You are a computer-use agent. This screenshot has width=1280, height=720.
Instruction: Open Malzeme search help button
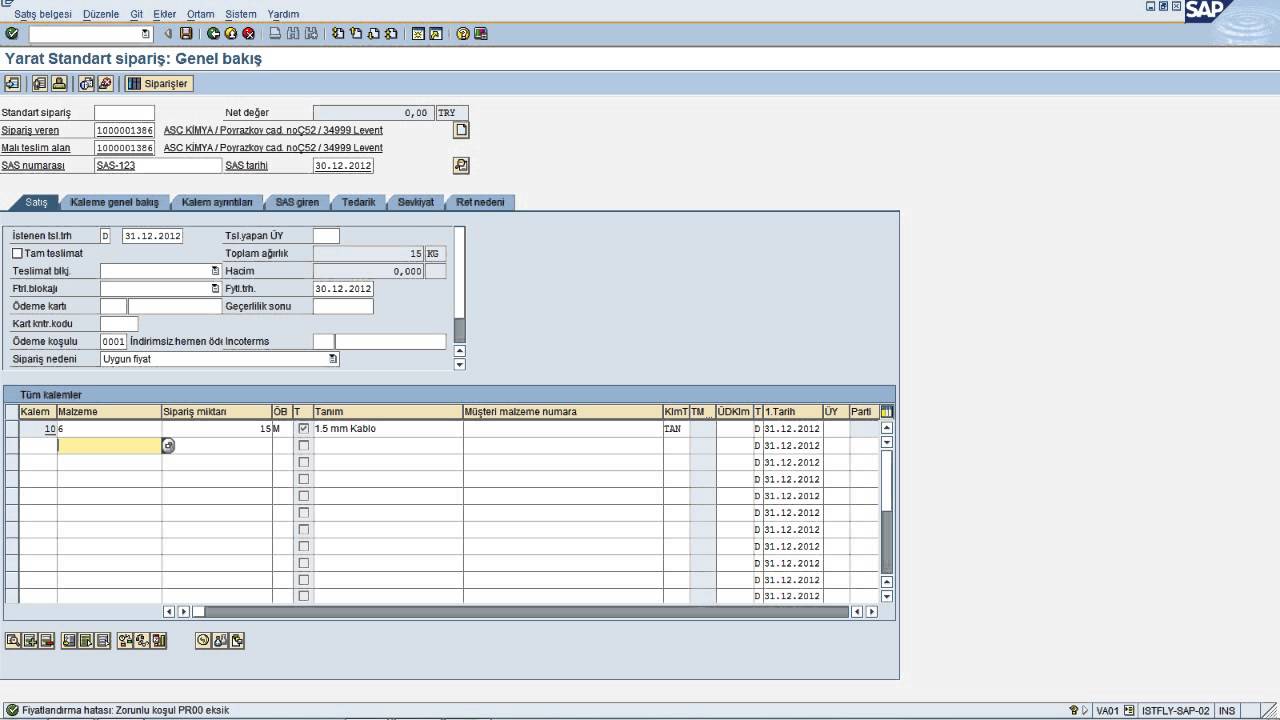point(168,446)
